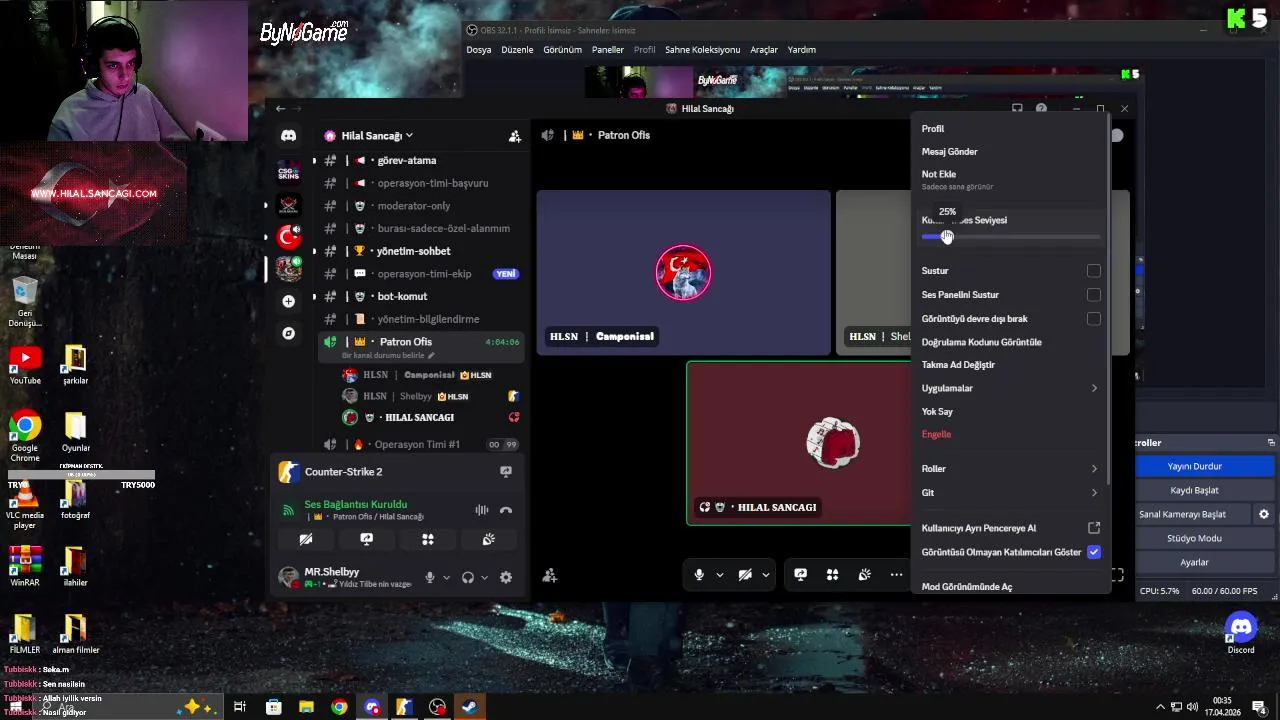1280x720 pixels.
Task: Enable Stüdyo Modu in OBS
Action: tap(1194, 538)
